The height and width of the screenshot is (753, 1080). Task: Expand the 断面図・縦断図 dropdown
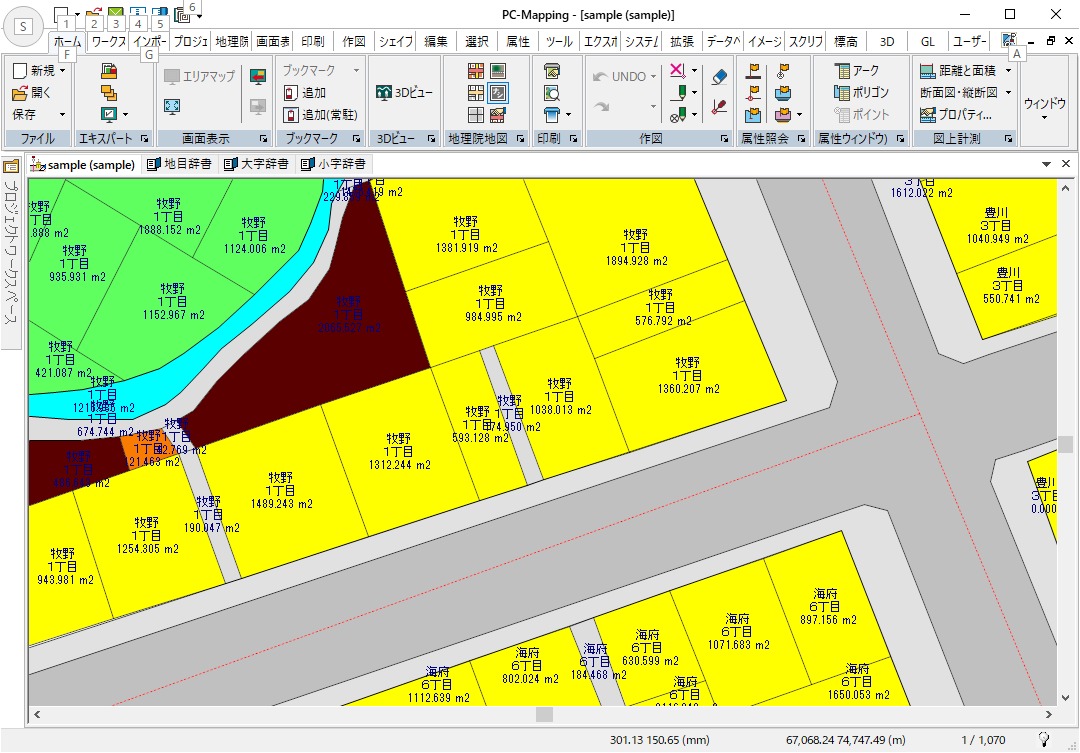pos(1008,92)
